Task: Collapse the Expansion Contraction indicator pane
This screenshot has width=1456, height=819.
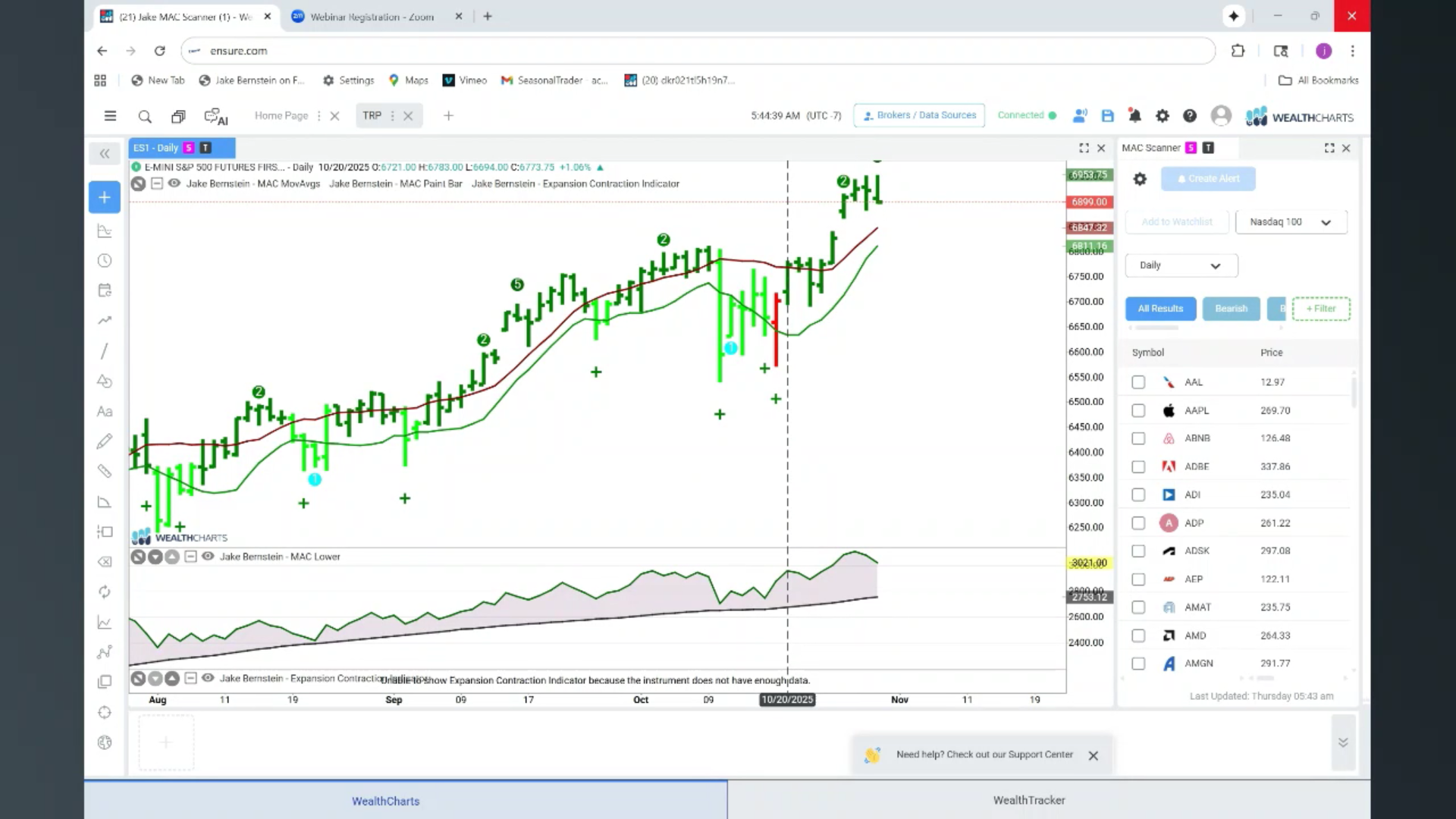Action: coord(190,679)
